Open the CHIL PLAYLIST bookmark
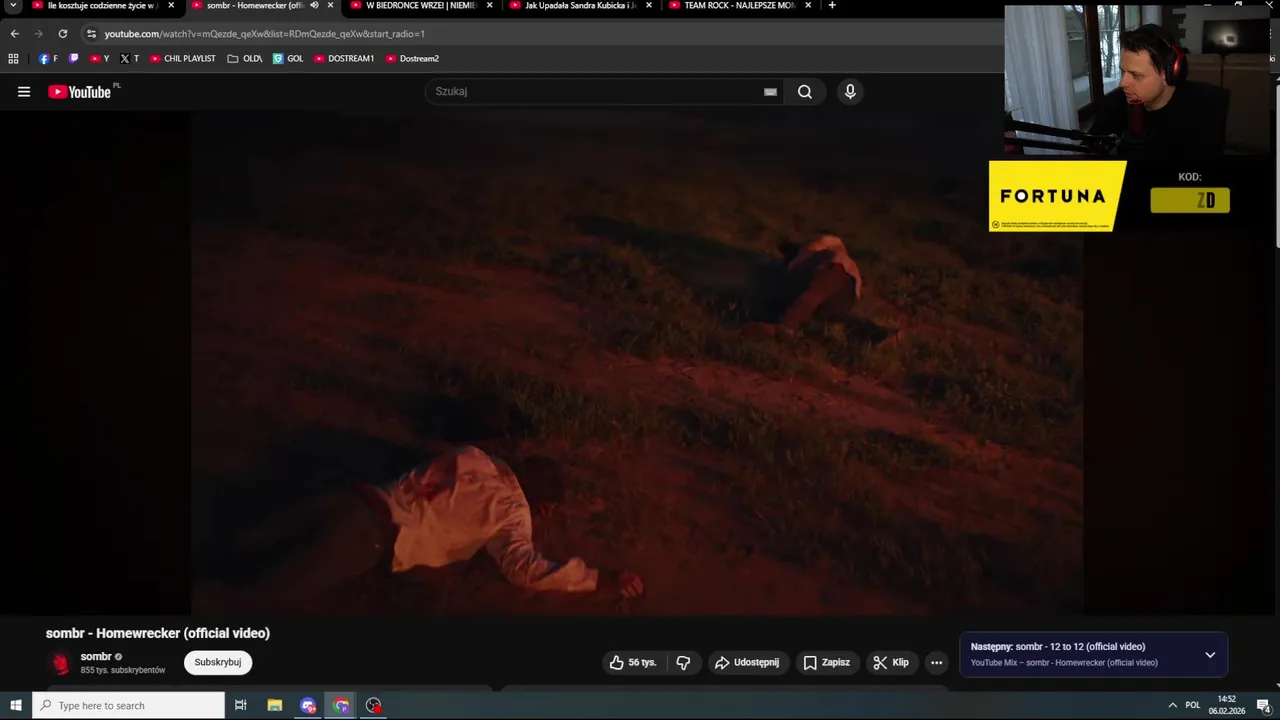The image size is (1280, 720). pyautogui.click(x=183, y=58)
